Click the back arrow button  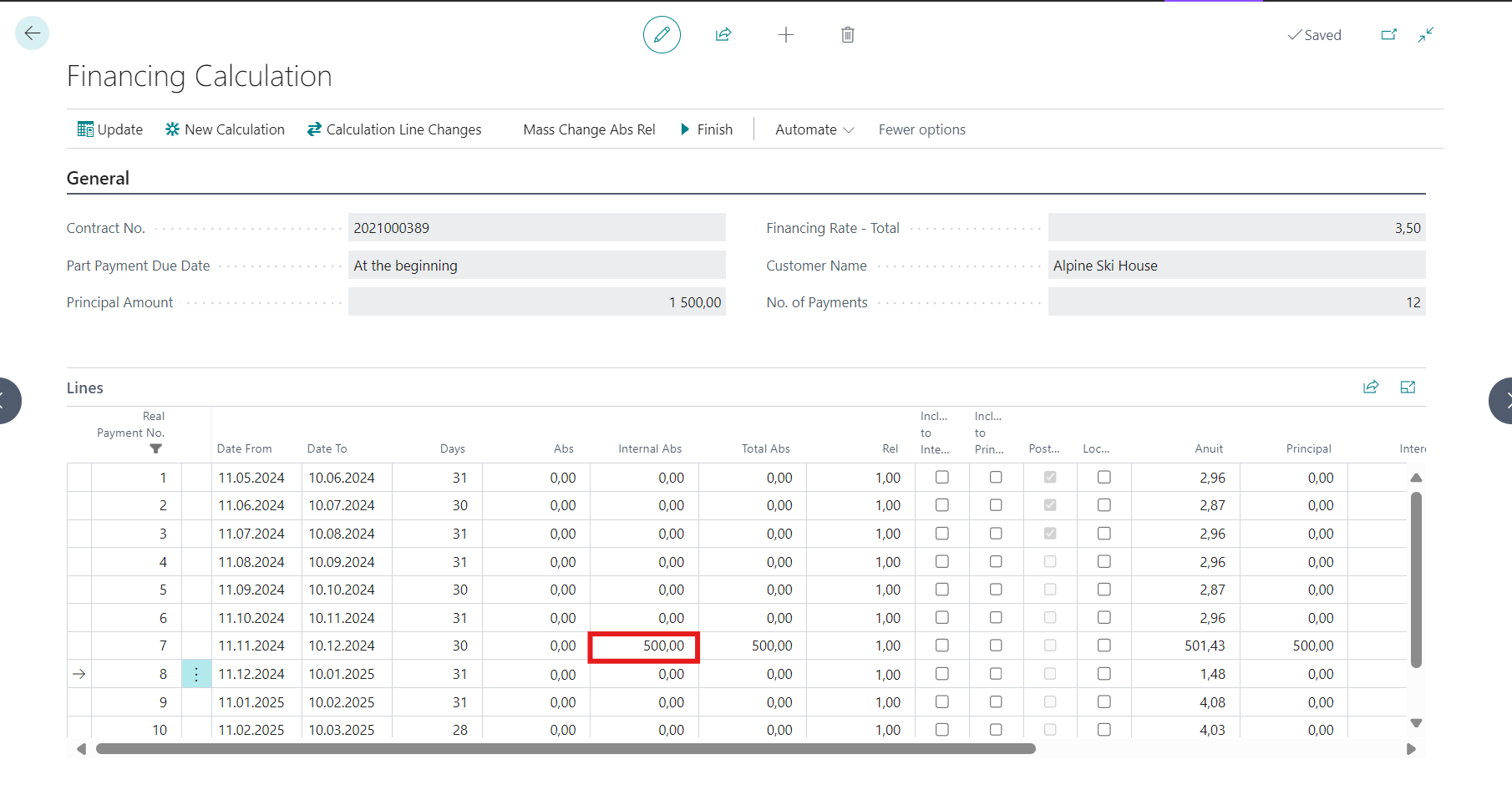click(33, 33)
